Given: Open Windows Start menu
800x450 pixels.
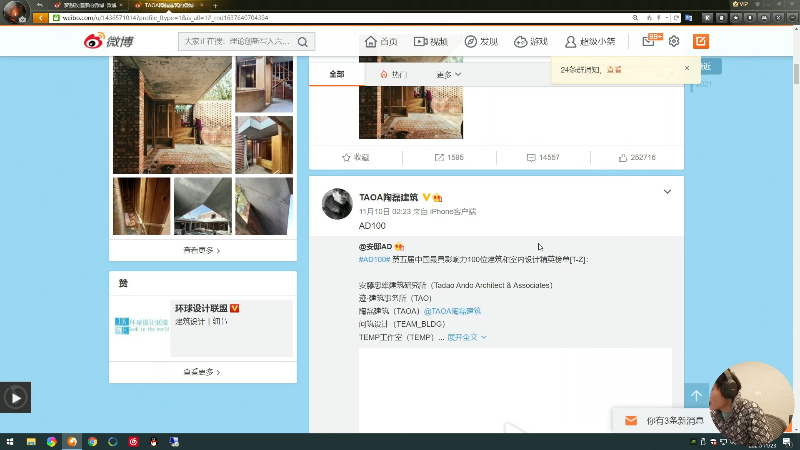Looking at the screenshot, I should pyautogui.click(x=10, y=442).
